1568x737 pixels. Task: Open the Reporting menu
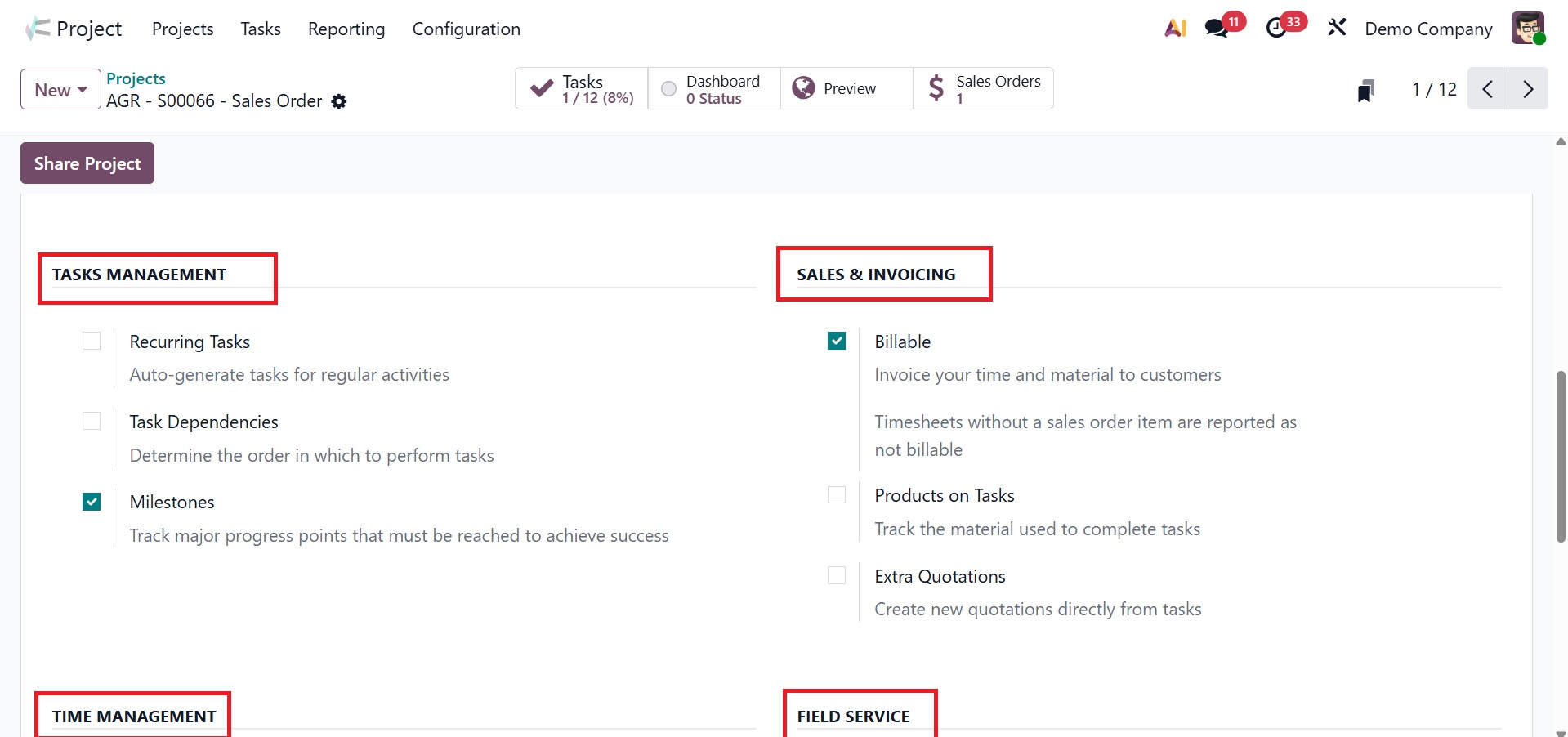coord(346,29)
